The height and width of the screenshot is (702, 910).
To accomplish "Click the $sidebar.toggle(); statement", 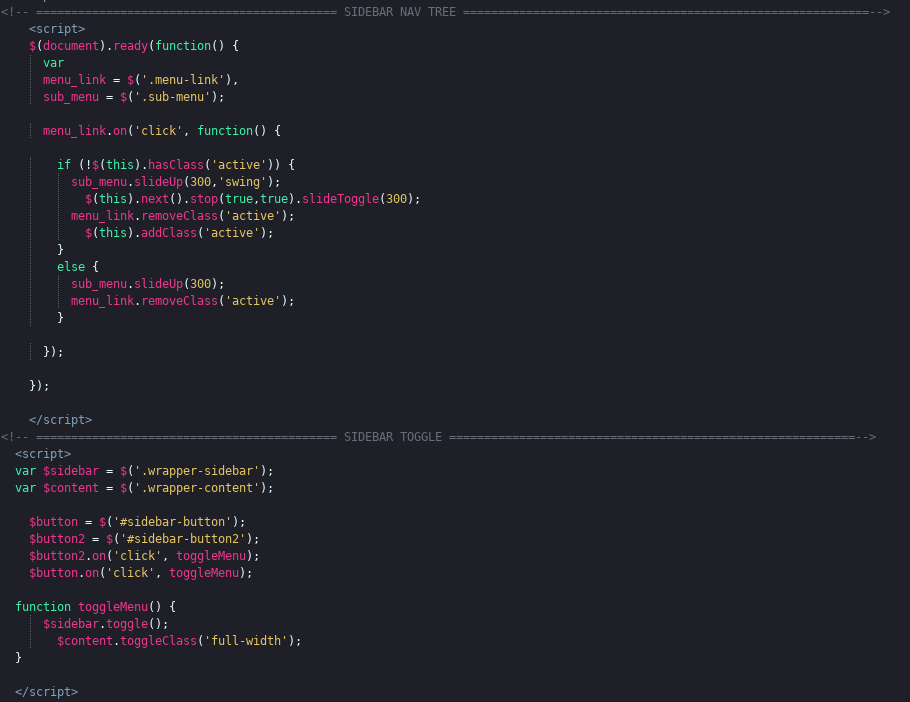I will click(106, 624).
